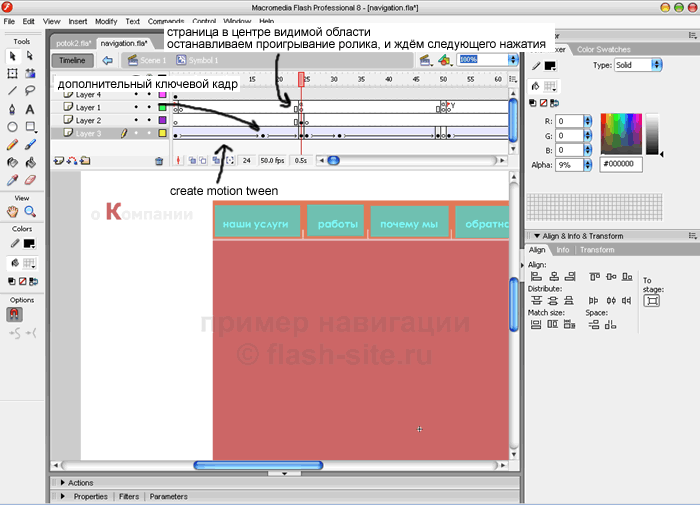The height and width of the screenshot is (505, 700).
Task: Expand the Actions panel
Action: [62, 483]
